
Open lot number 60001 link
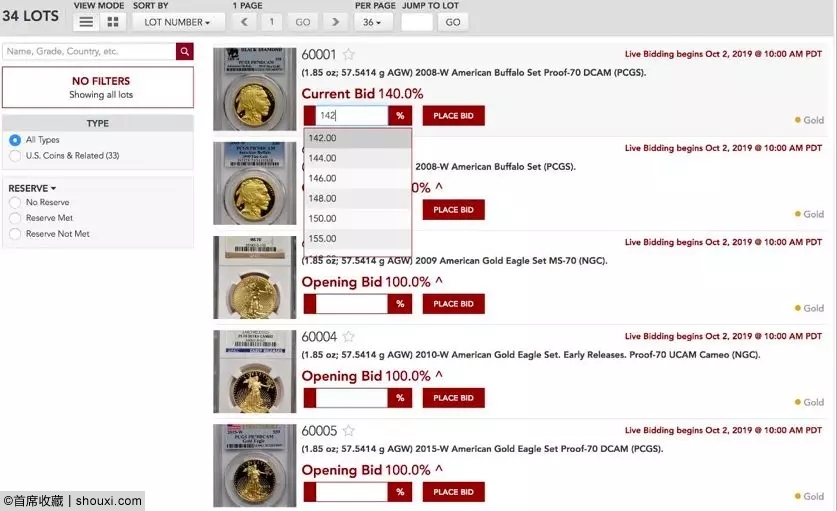[x=319, y=54]
